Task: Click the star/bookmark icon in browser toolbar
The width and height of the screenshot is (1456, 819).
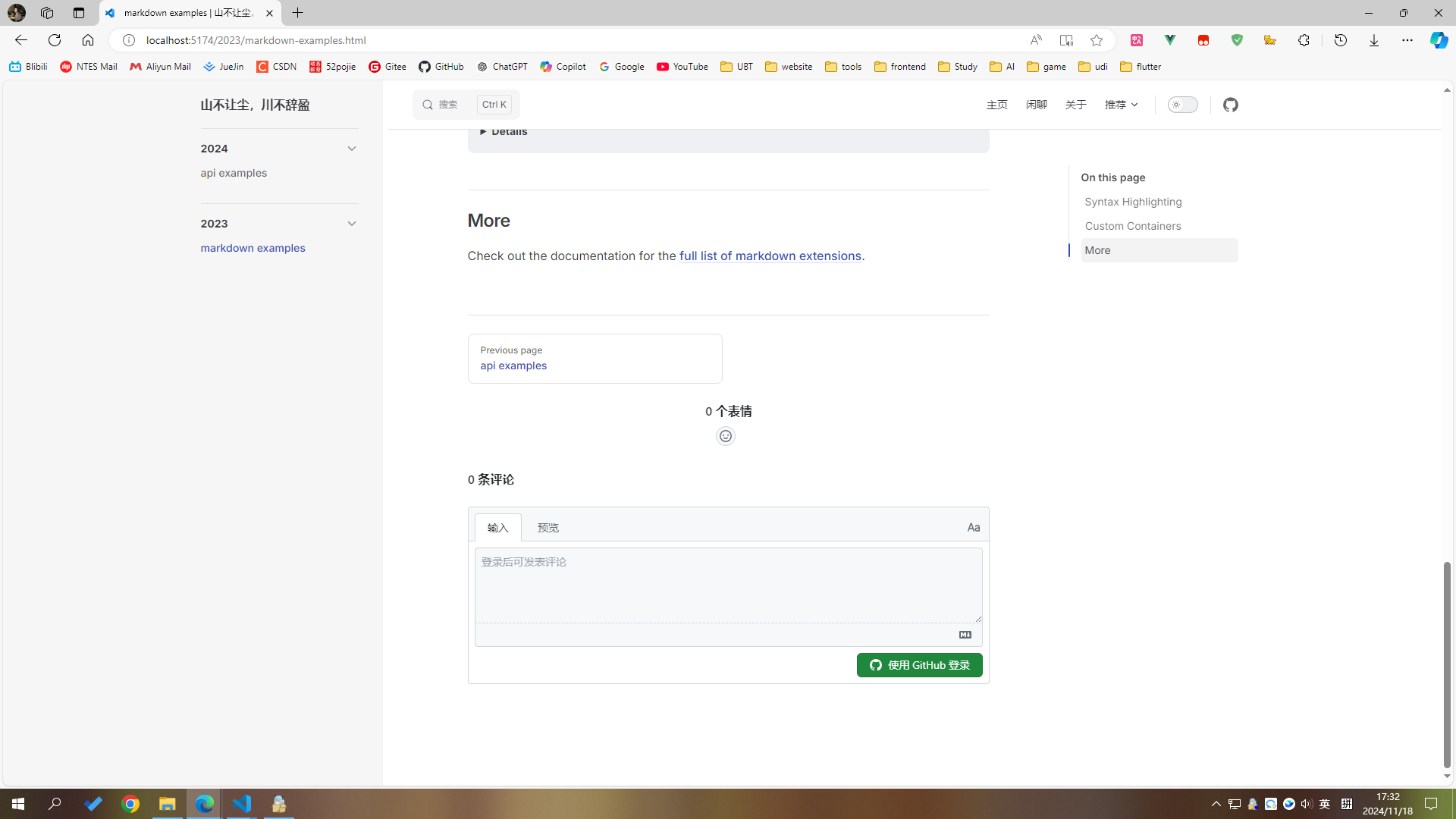Action: 1097,40
